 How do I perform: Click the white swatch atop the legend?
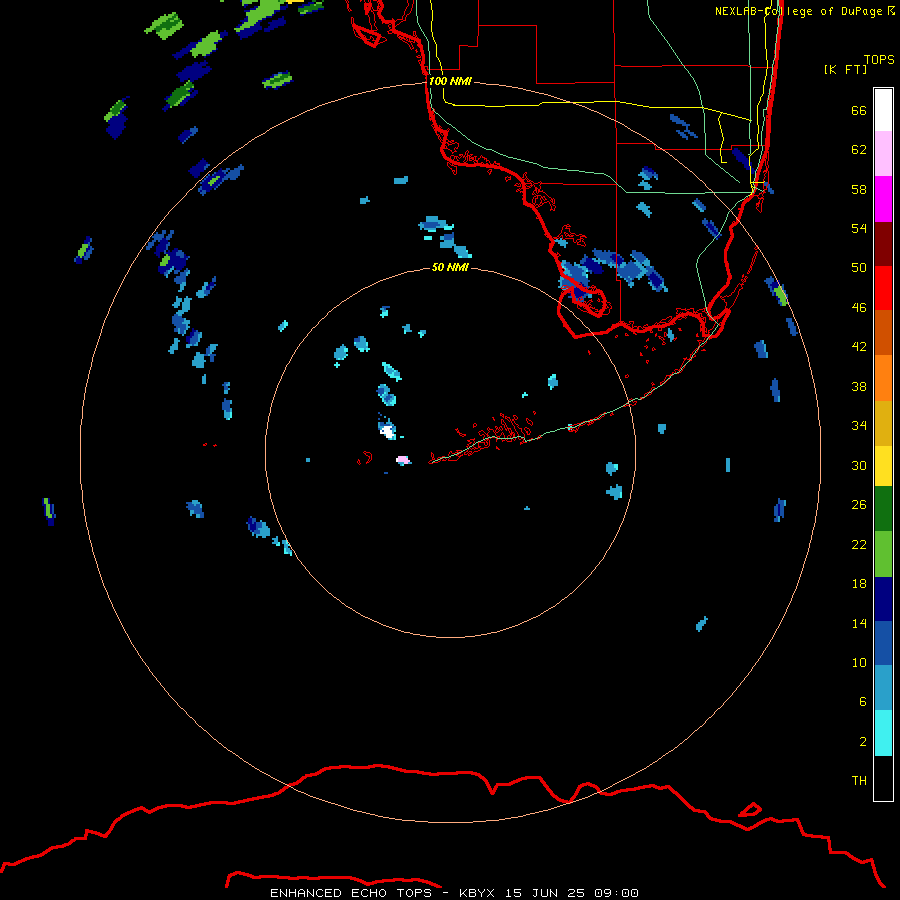[x=883, y=110]
